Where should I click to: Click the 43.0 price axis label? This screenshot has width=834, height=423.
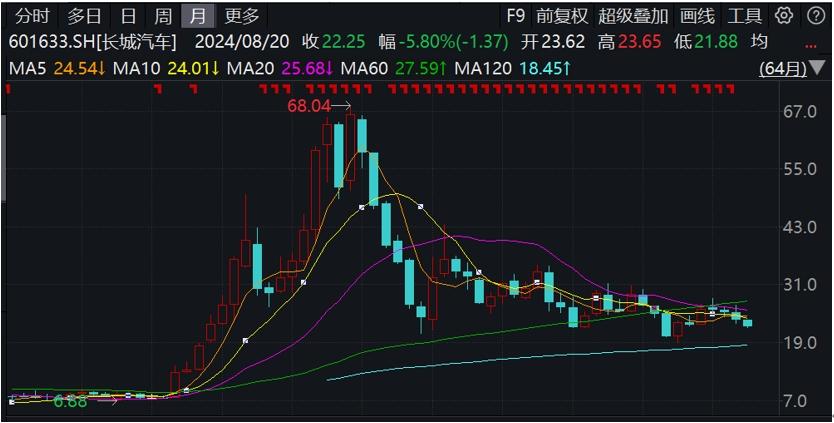coord(801,227)
